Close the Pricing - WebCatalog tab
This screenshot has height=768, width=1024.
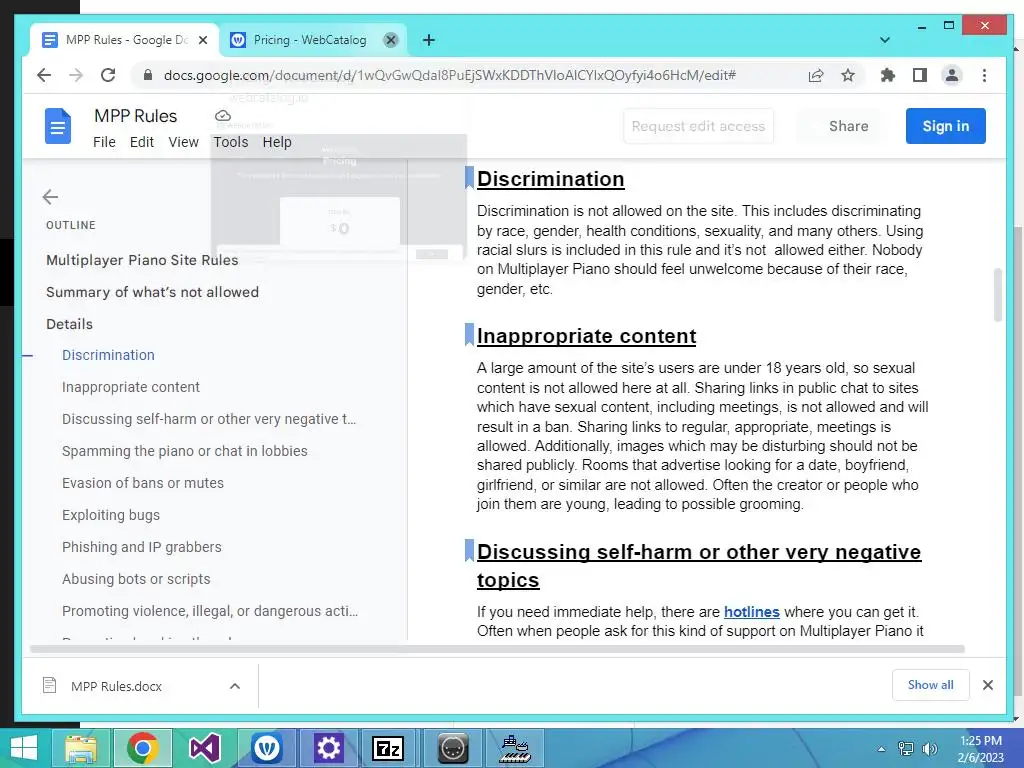pyautogui.click(x=391, y=40)
